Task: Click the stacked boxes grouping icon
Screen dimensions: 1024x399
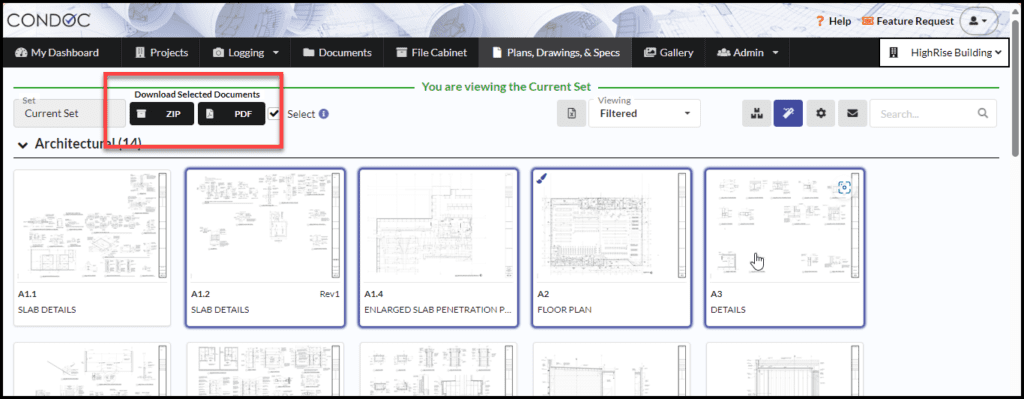Action: 757,114
